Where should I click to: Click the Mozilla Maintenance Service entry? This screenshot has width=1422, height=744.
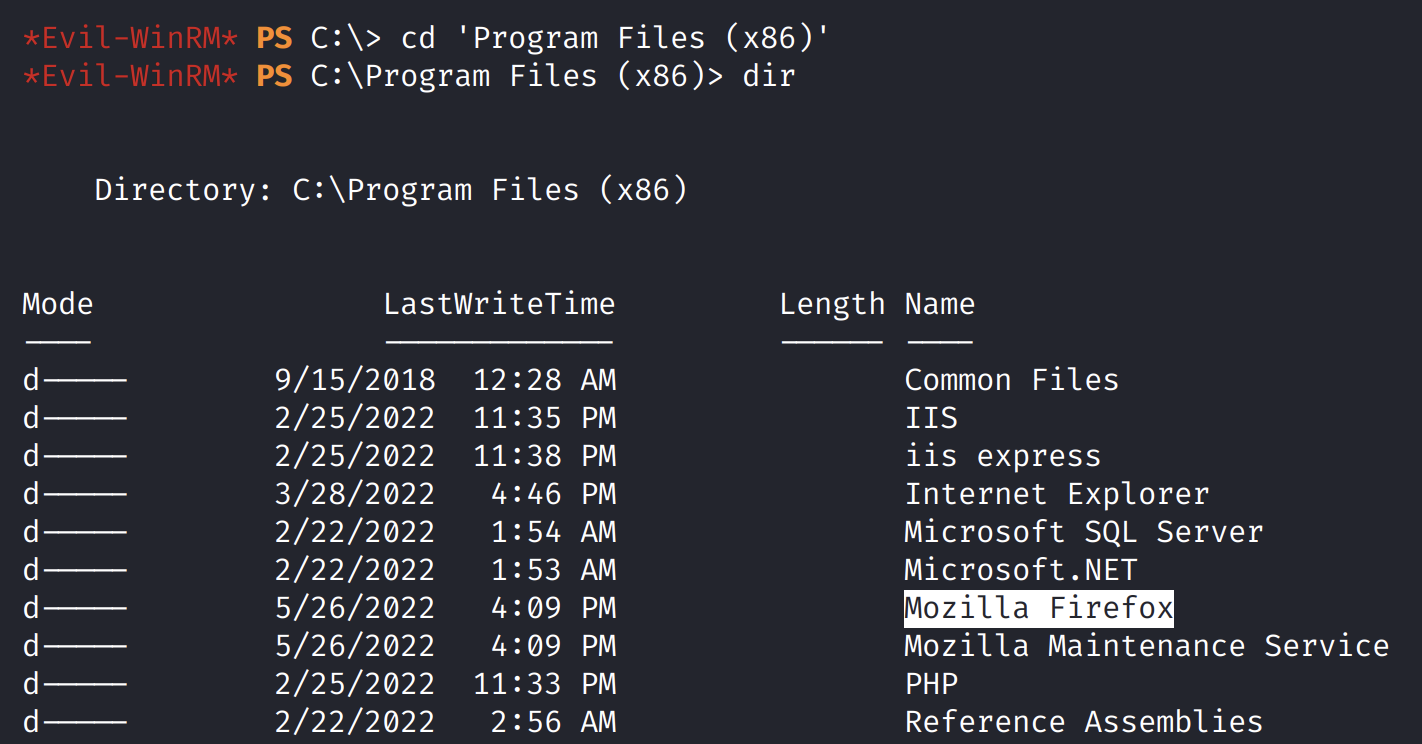tap(1146, 646)
